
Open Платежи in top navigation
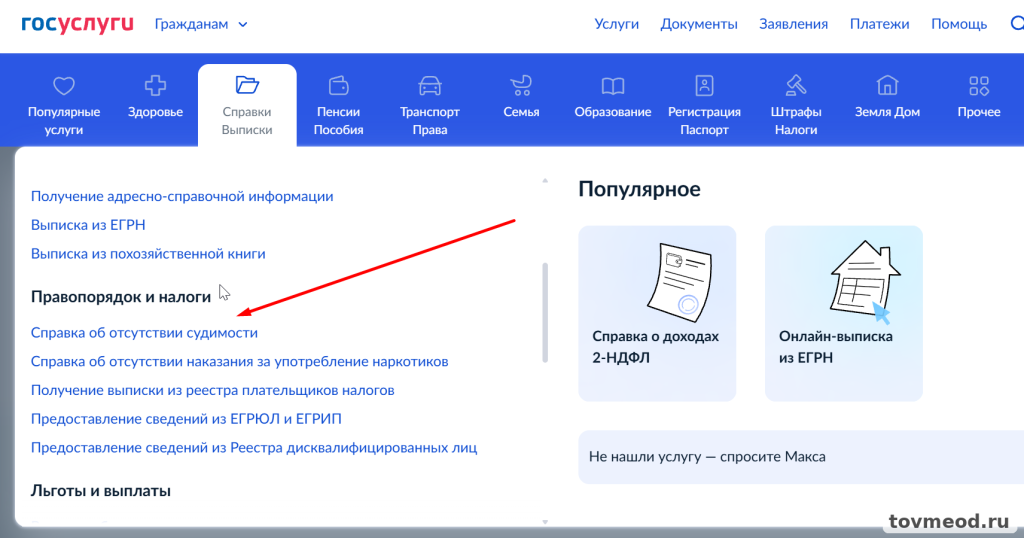(879, 24)
